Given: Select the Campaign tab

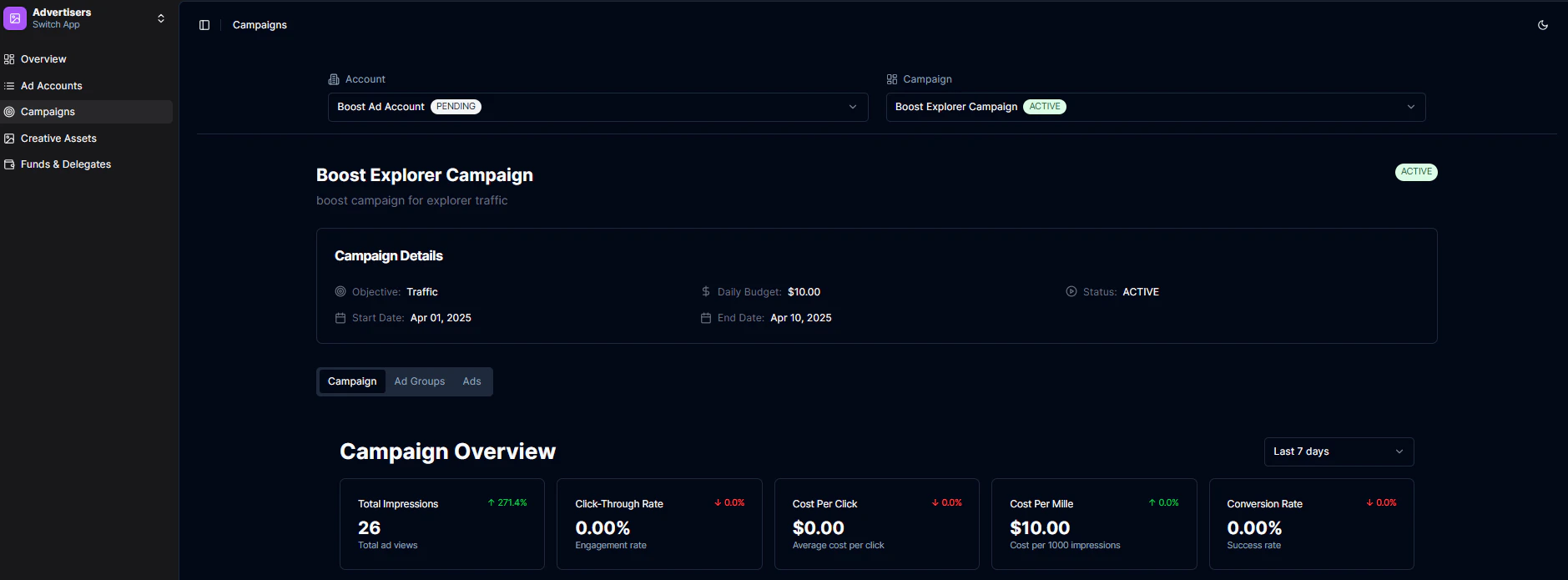Looking at the screenshot, I should pos(352,381).
